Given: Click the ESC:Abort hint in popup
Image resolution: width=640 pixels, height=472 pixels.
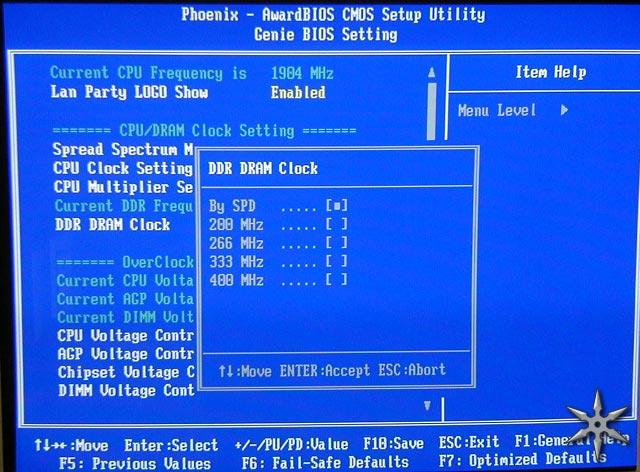Looking at the screenshot, I should click(x=412, y=370).
